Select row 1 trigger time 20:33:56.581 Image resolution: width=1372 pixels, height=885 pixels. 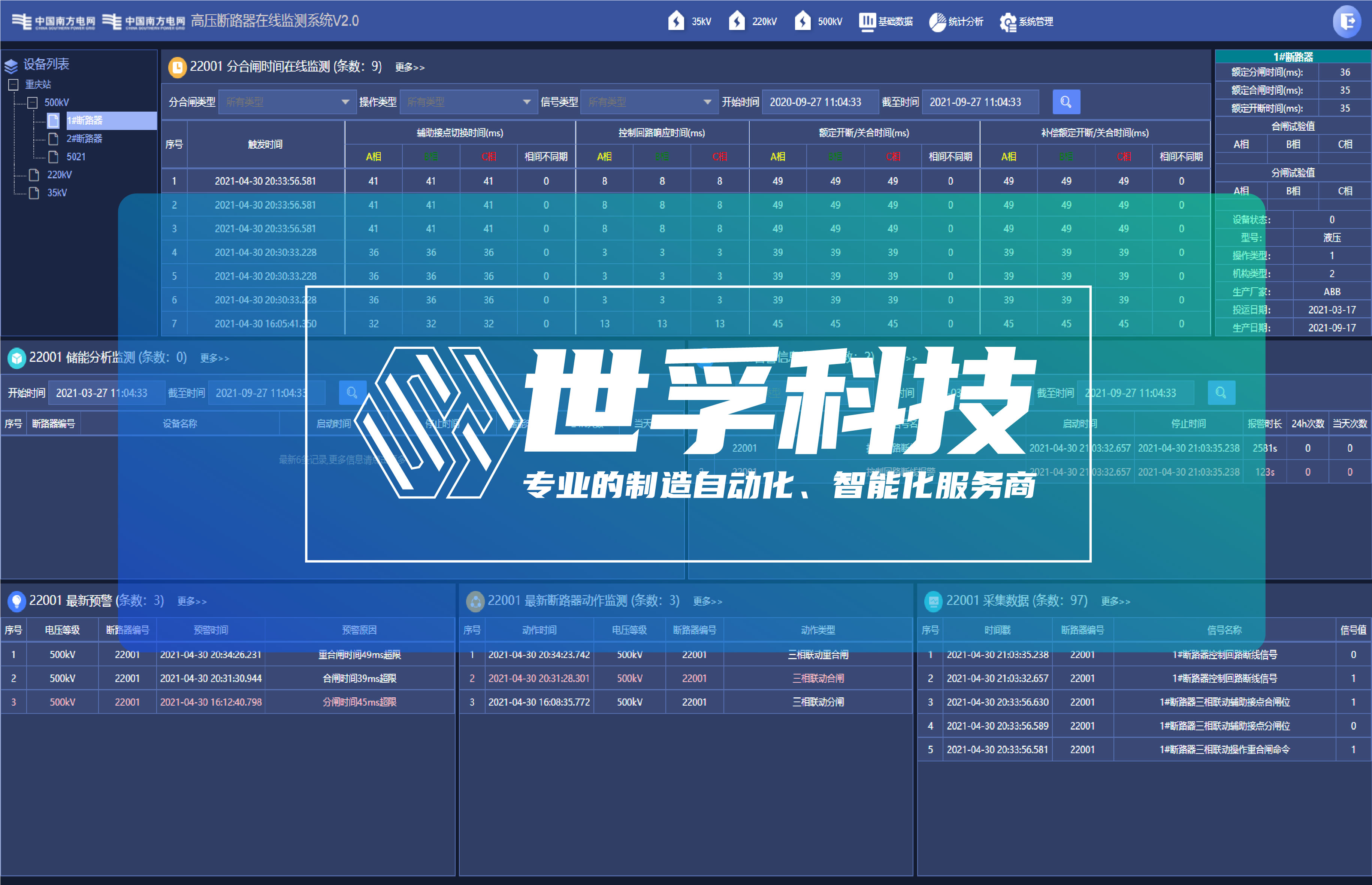(266, 181)
